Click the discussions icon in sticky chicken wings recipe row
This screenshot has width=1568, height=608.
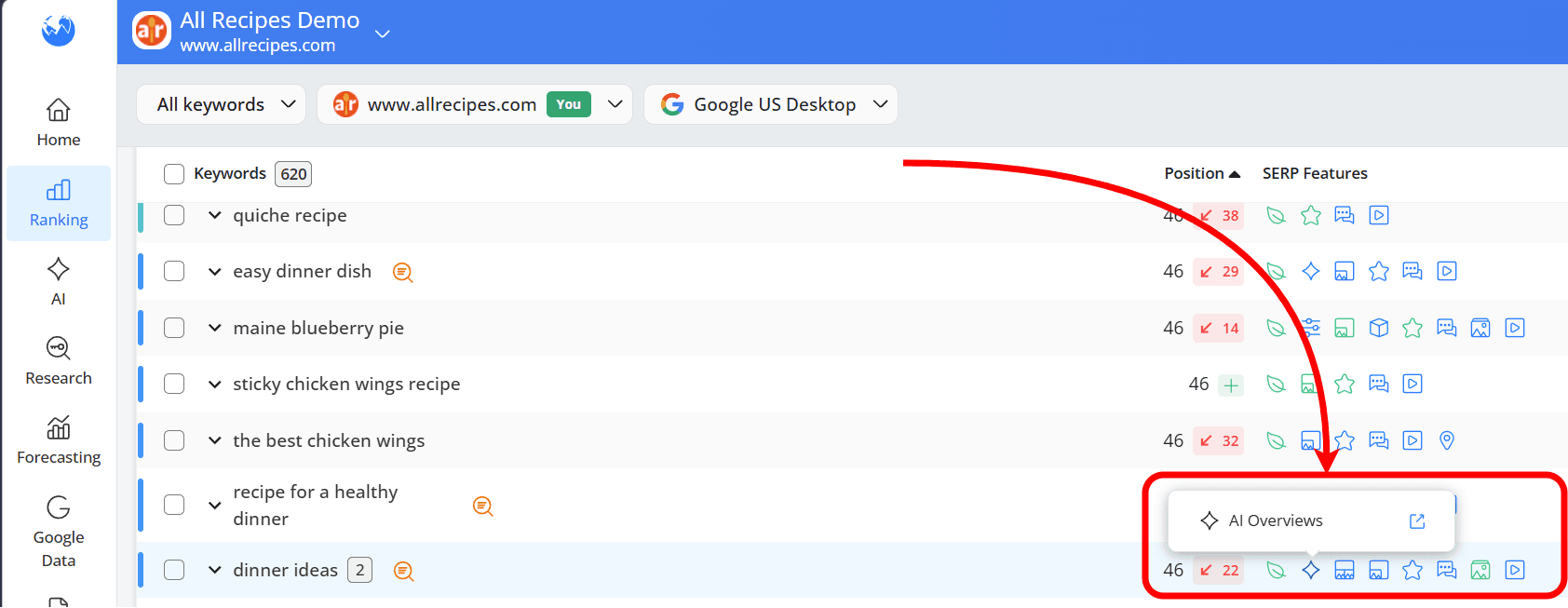1379,384
